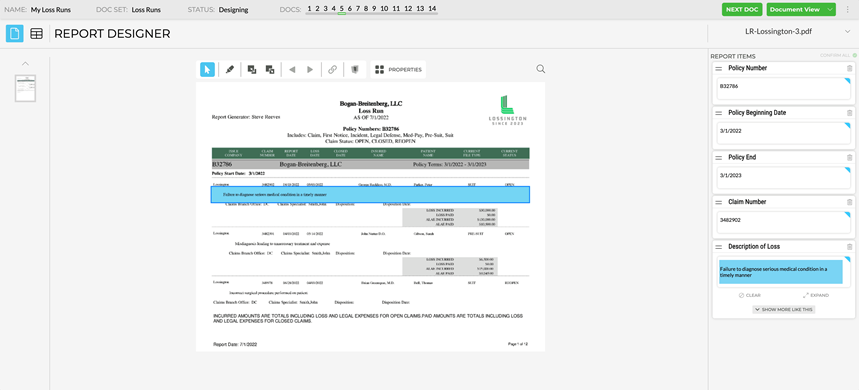Screen dimensions: 859x390
Task: Grab the Policy Number drag handle
Action: [718, 68]
